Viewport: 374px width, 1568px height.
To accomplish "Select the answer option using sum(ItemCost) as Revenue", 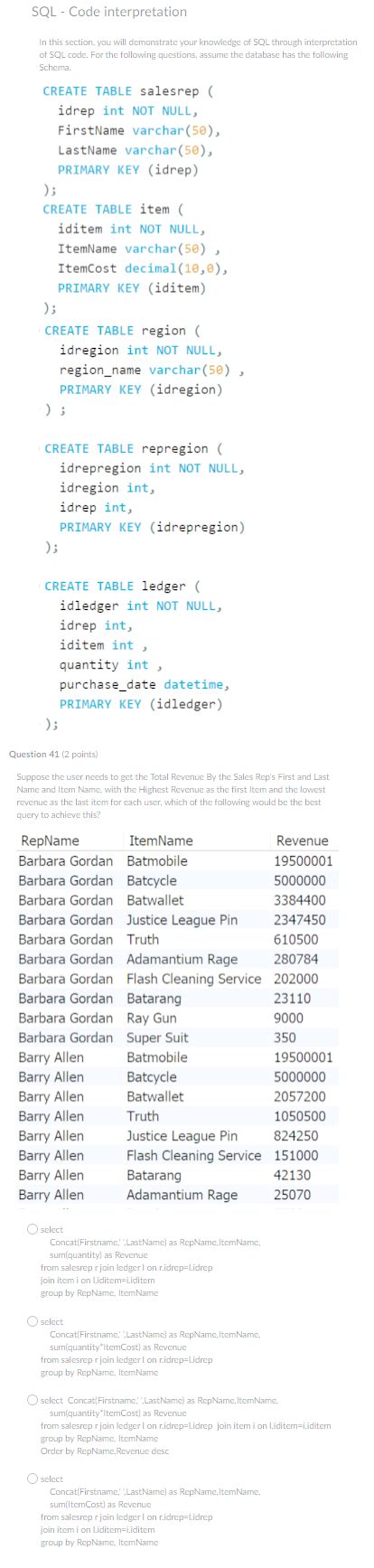I will 33,1479.
